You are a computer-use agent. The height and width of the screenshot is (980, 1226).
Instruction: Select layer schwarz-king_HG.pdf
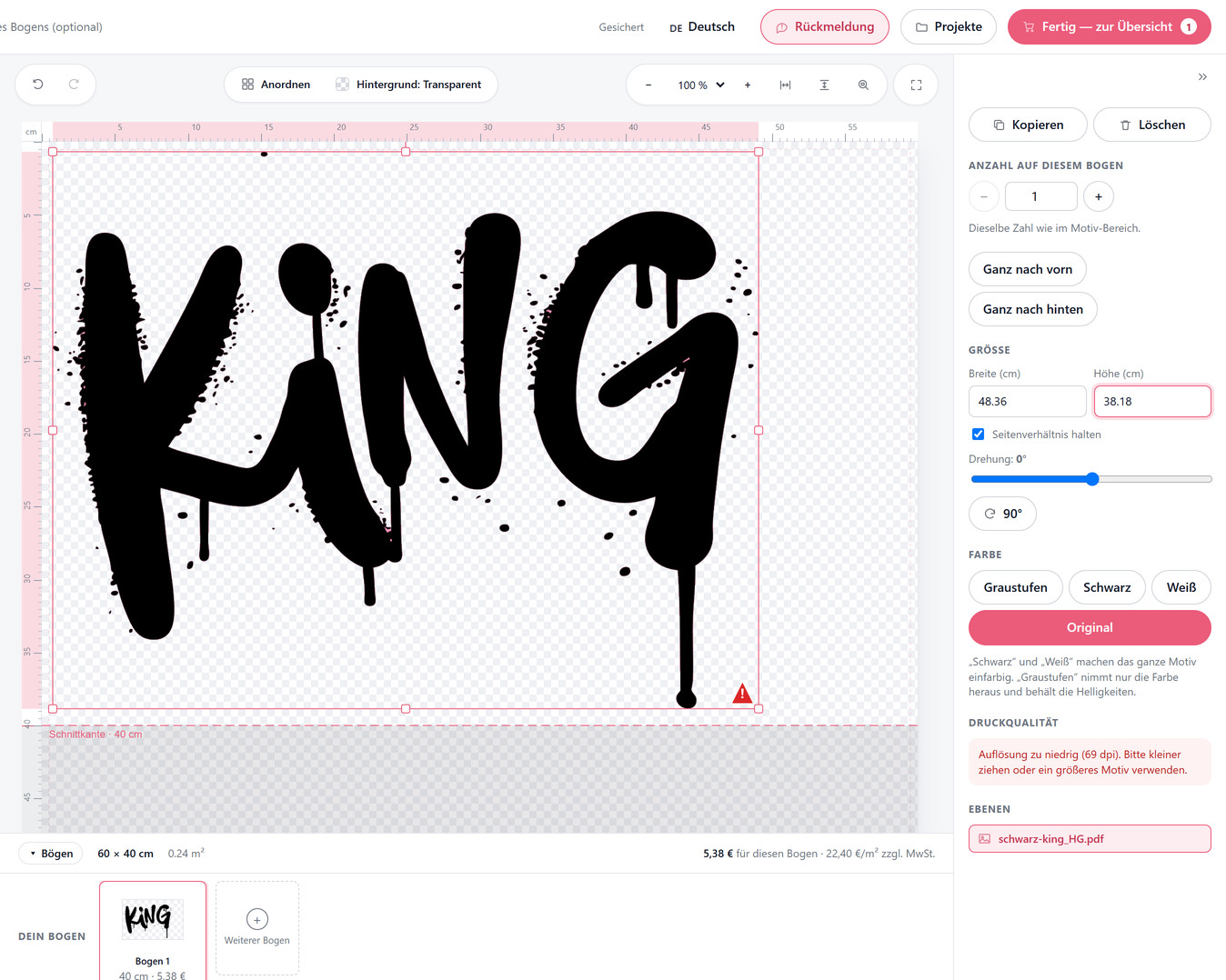1090,839
